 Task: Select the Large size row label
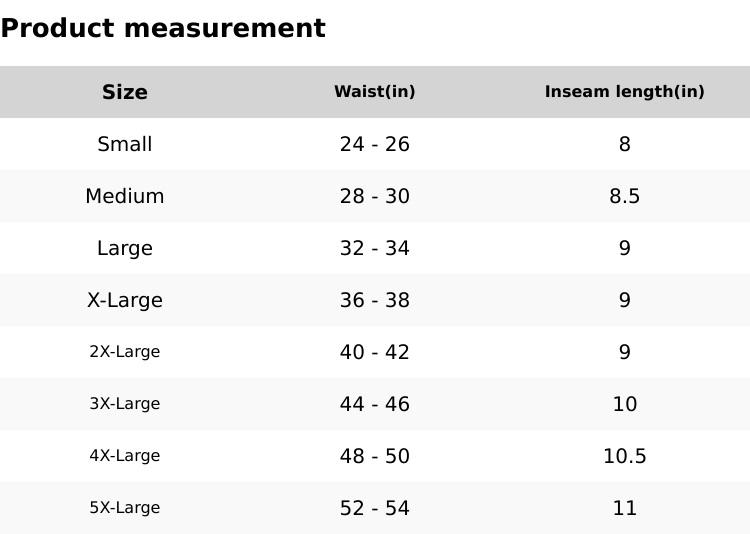point(125,248)
